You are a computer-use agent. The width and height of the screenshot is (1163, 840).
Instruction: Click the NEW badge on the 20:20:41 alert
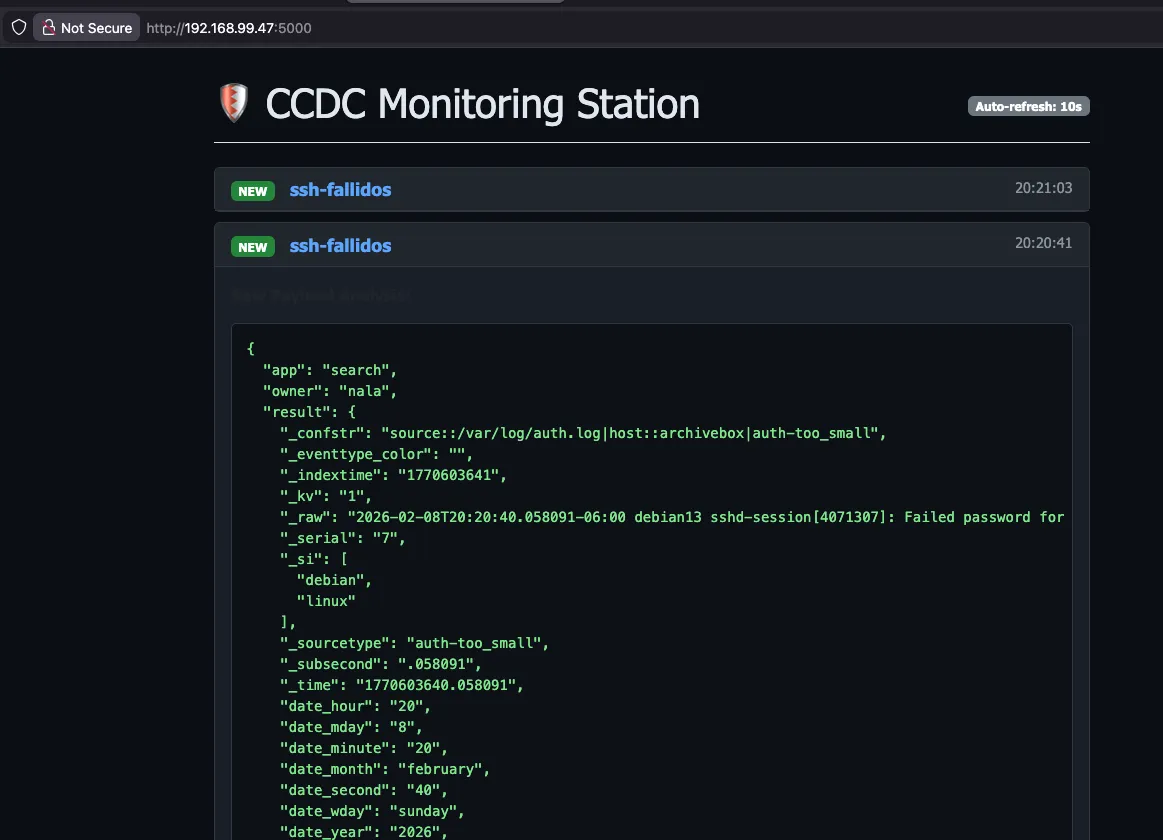coord(253,247)
